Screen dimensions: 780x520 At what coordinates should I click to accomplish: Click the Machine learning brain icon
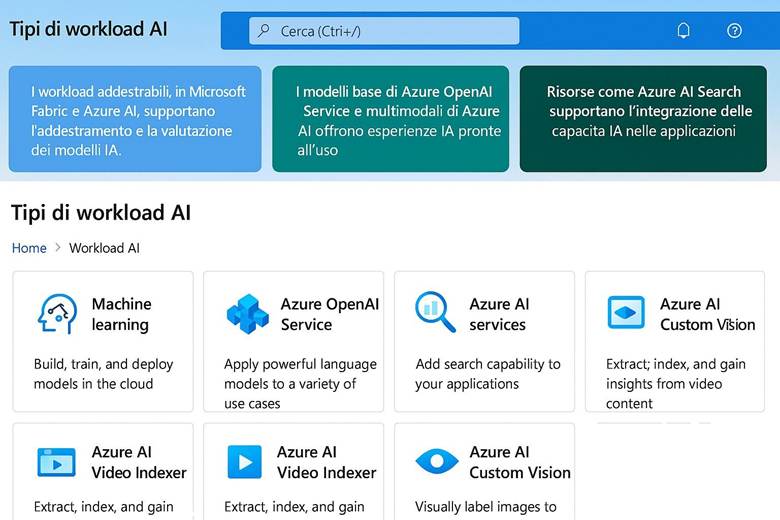(x=57, y=313)
